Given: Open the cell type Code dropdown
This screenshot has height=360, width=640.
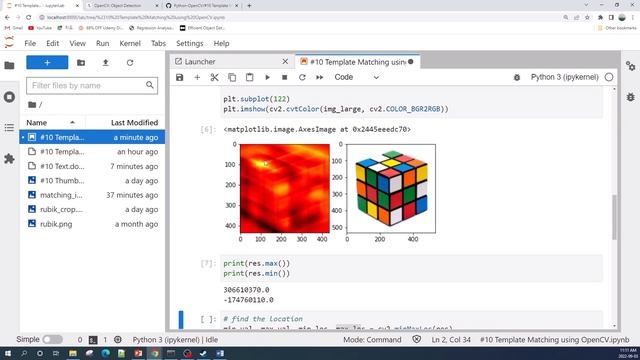Looking at the screenshot, I should tap(357, 78).
